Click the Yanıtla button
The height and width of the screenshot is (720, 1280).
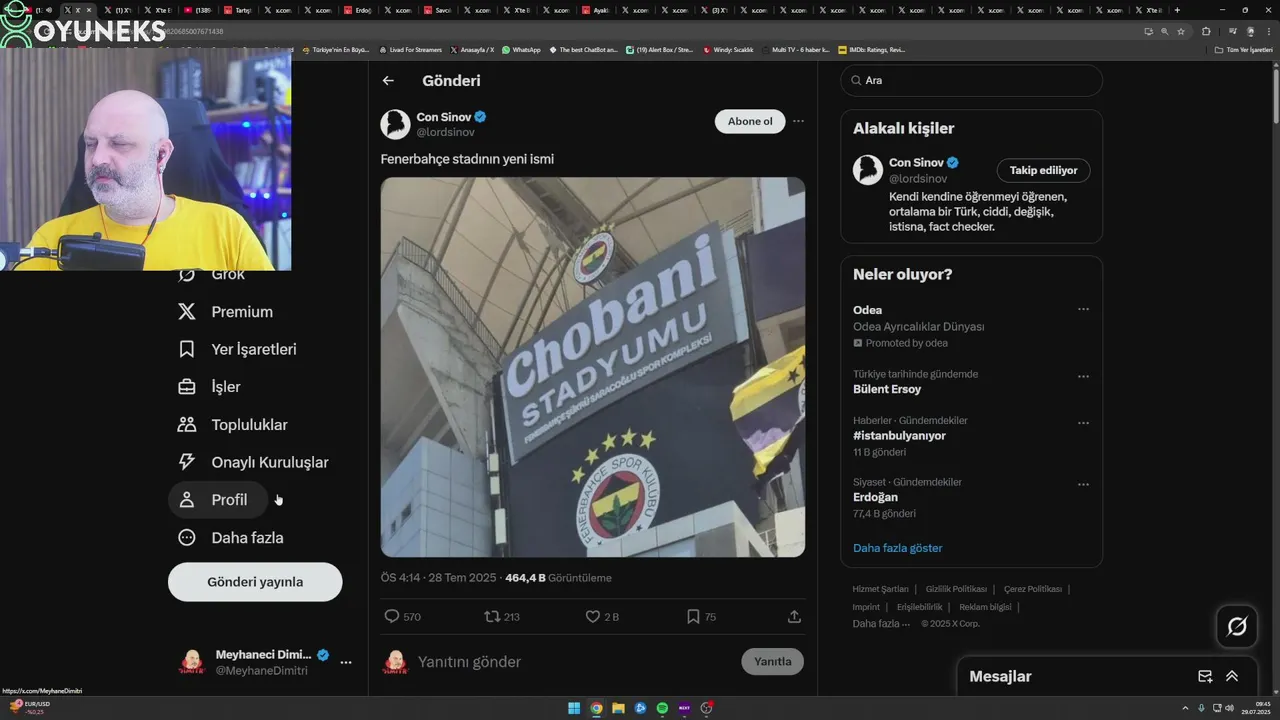[x=772, y=662]
